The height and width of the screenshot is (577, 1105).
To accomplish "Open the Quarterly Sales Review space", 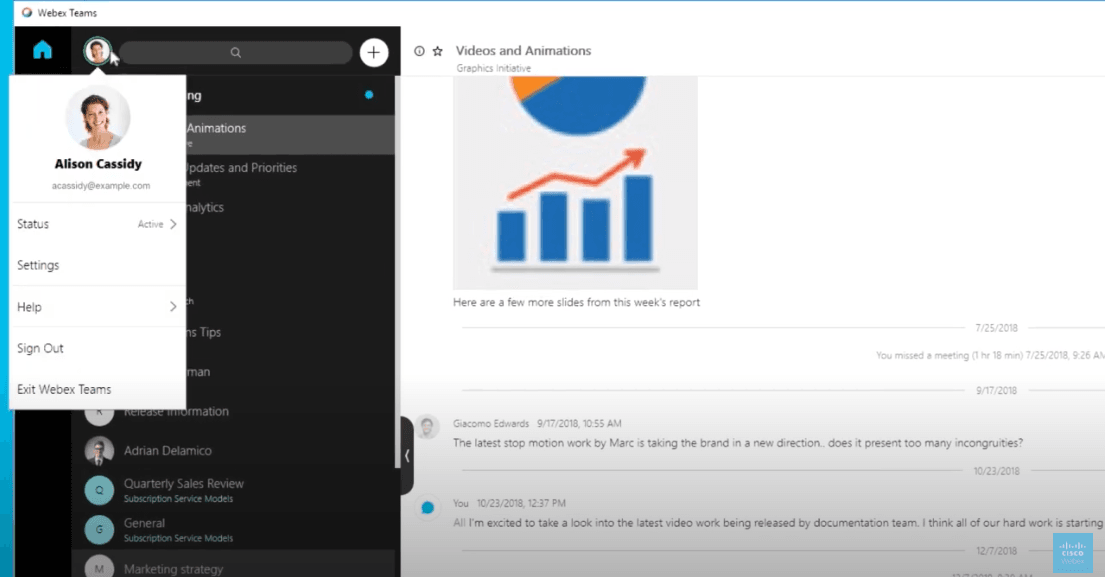I will (x=233, y=490).
